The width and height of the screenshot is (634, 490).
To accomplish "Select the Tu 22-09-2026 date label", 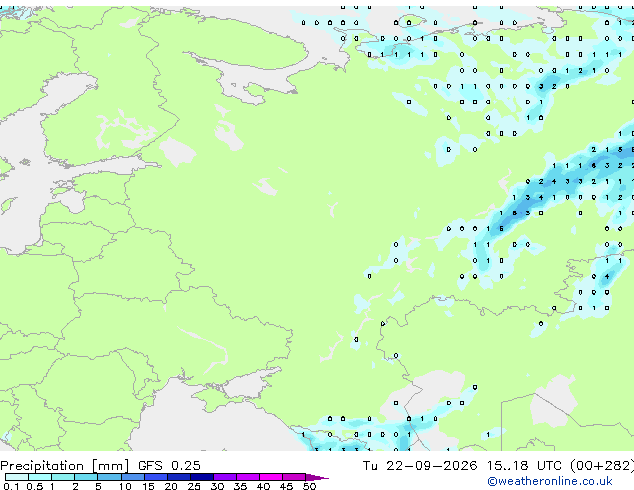I will [x=420, y=466].
